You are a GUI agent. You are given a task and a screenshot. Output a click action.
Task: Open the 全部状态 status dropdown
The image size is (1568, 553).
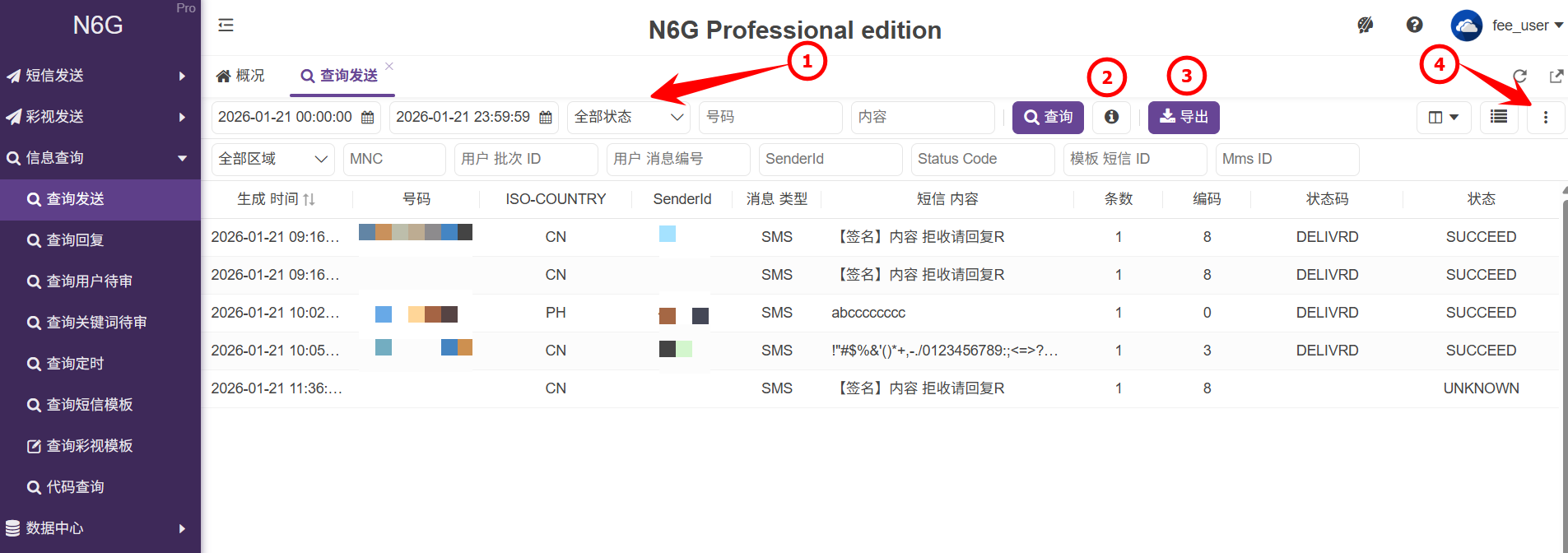pyautogui.click(x=629, y=117)
